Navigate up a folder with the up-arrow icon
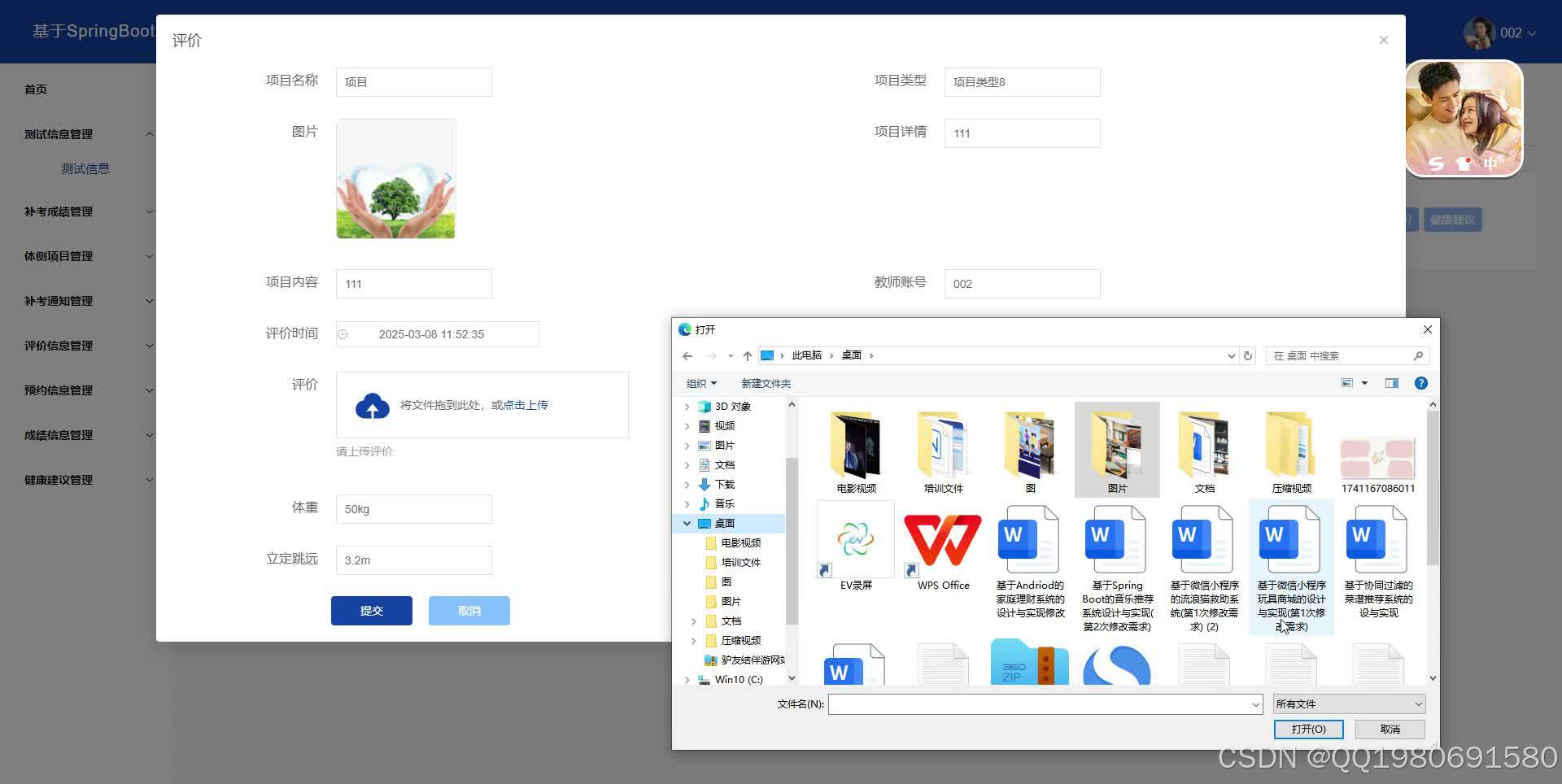Viewport: 1562px width, 784px height. (x=747, y=355)
